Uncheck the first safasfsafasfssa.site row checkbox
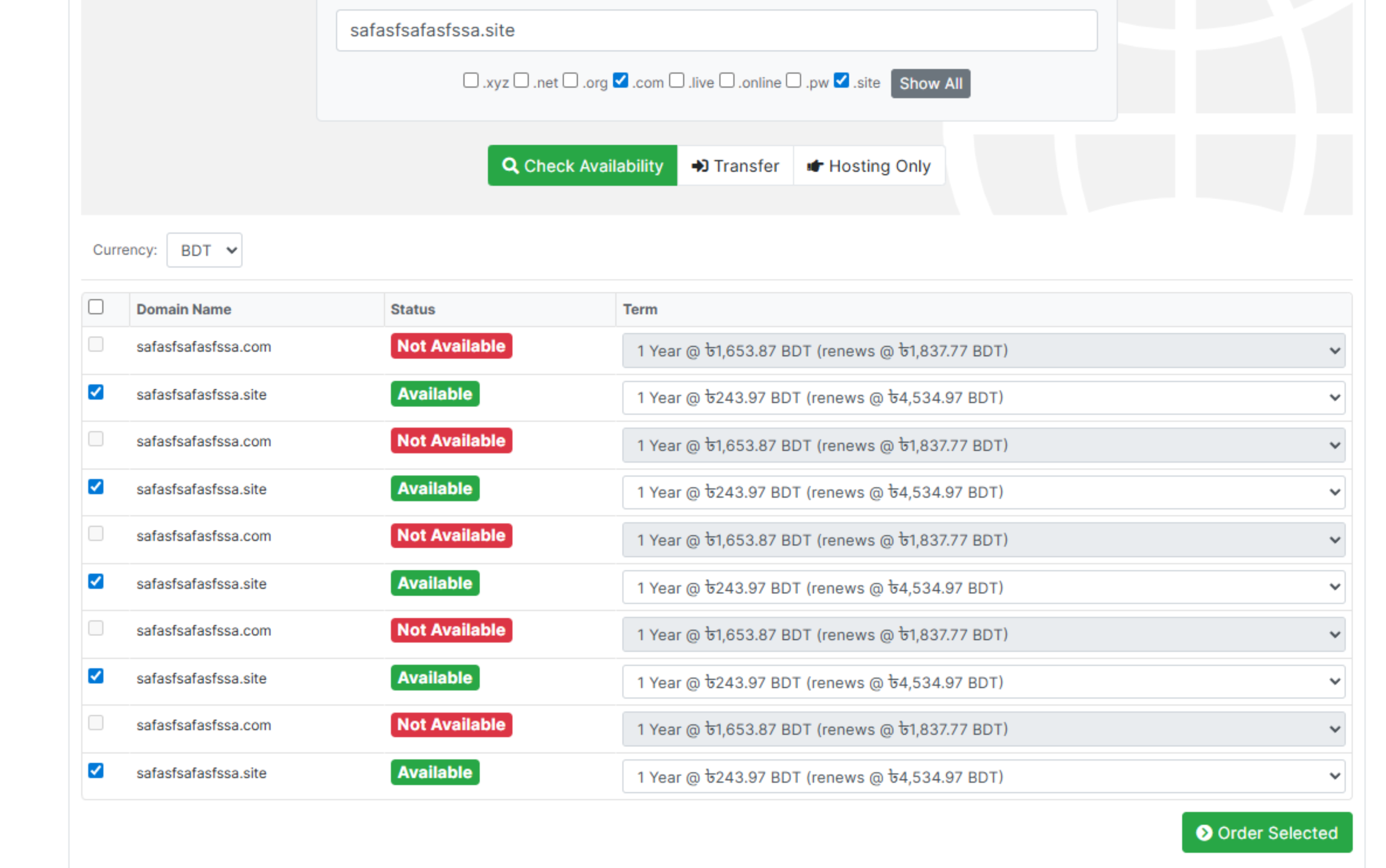 pyautogui.click(x=96, y=392)
